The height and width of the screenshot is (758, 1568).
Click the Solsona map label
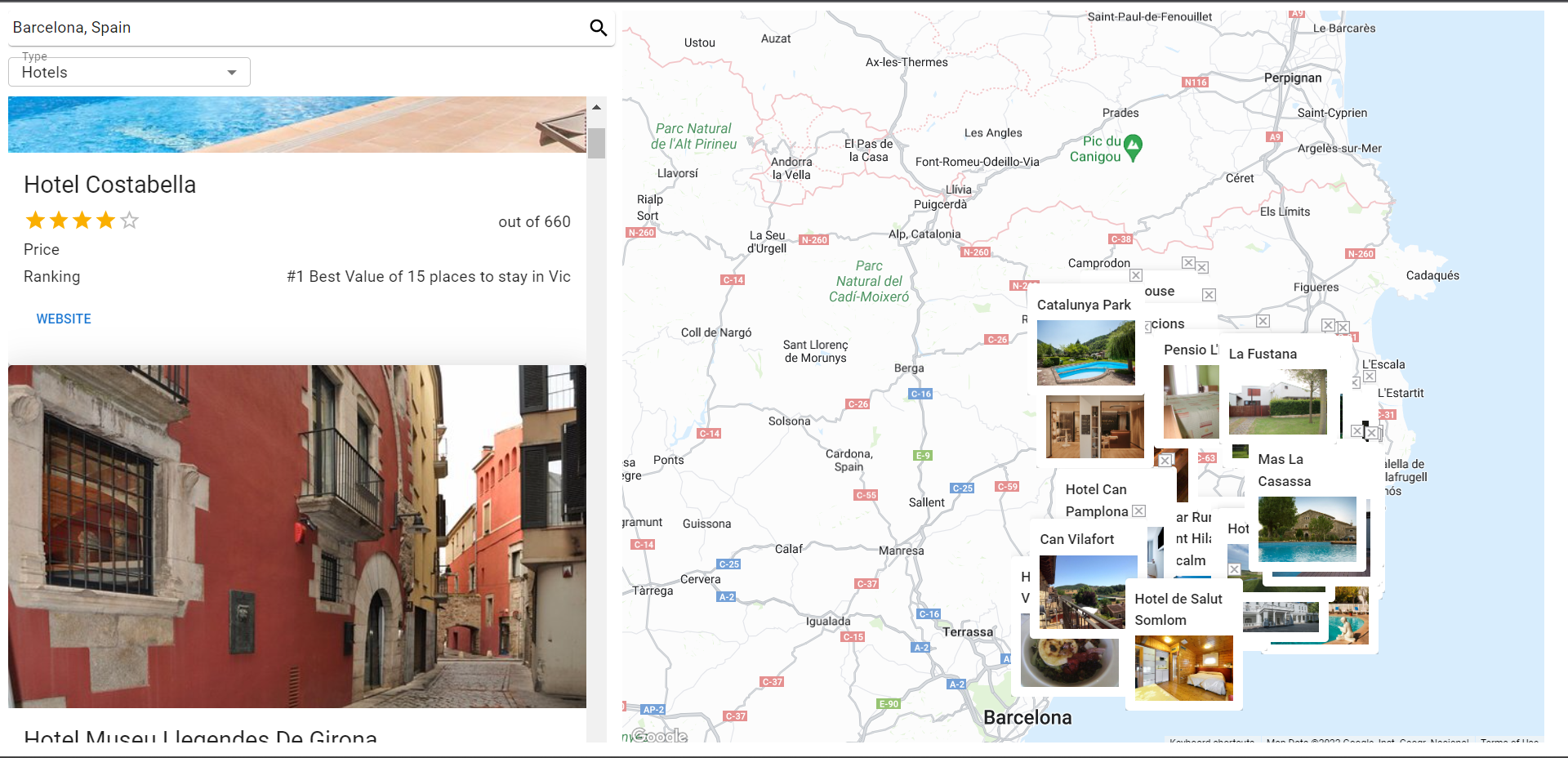790,421
